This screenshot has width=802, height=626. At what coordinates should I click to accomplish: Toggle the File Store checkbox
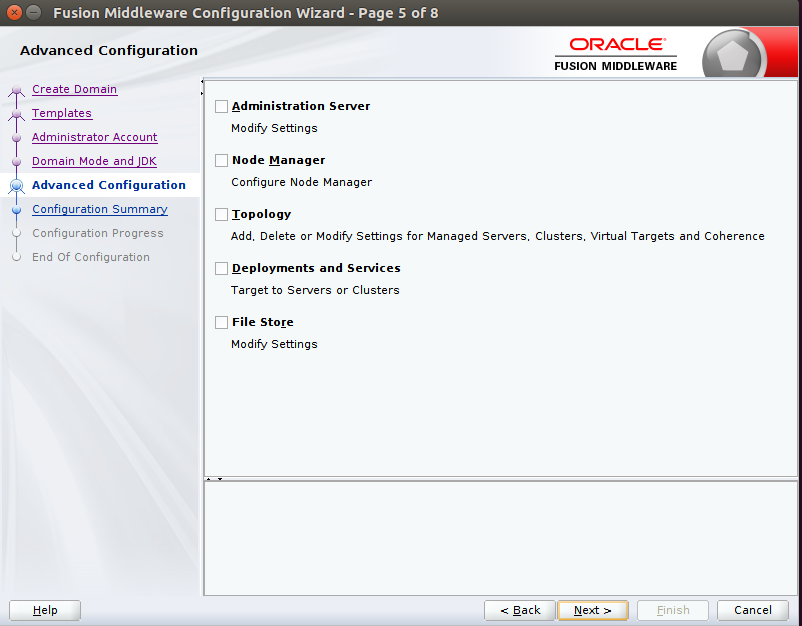click(221, 322)
